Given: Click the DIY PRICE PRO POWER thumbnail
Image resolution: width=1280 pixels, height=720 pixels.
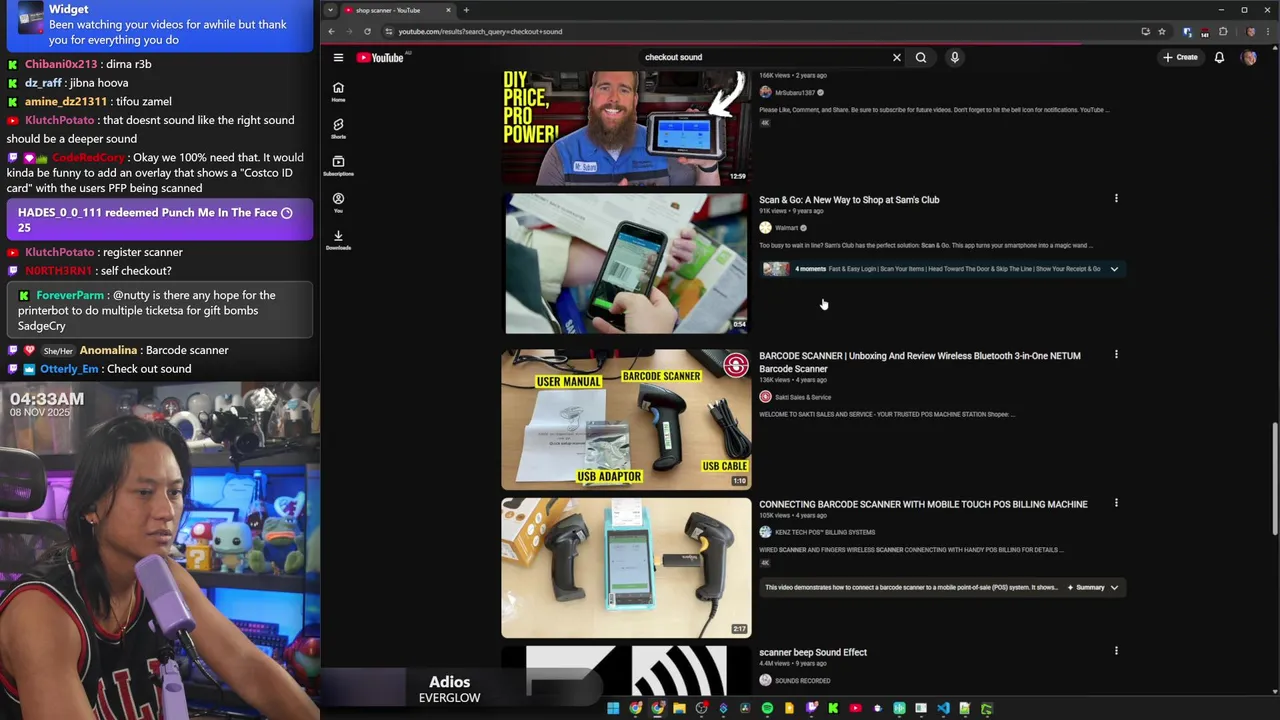Looking at the screenshot, I should click(626, 127).
